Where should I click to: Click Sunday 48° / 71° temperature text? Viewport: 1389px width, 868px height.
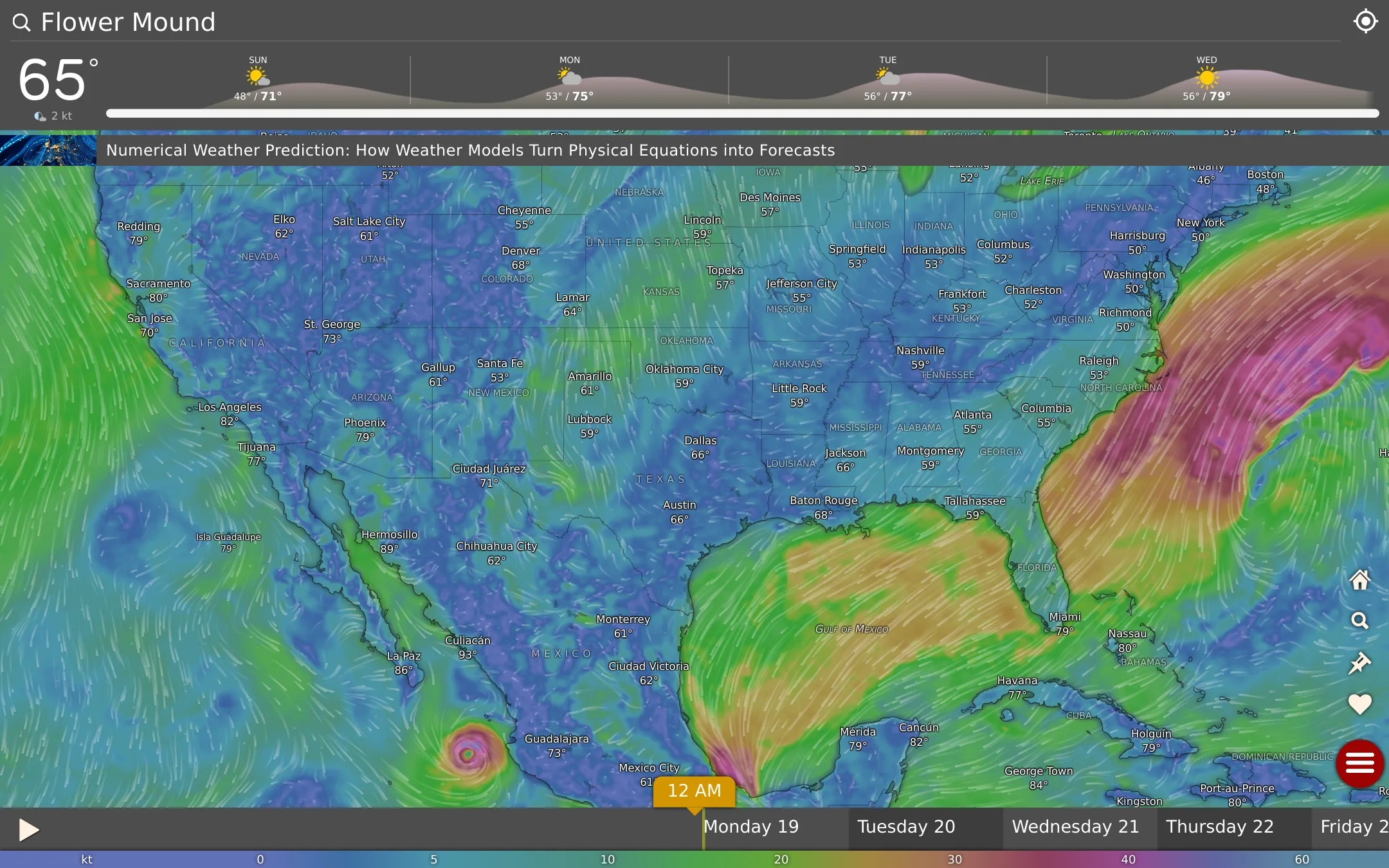pos(257,96)
